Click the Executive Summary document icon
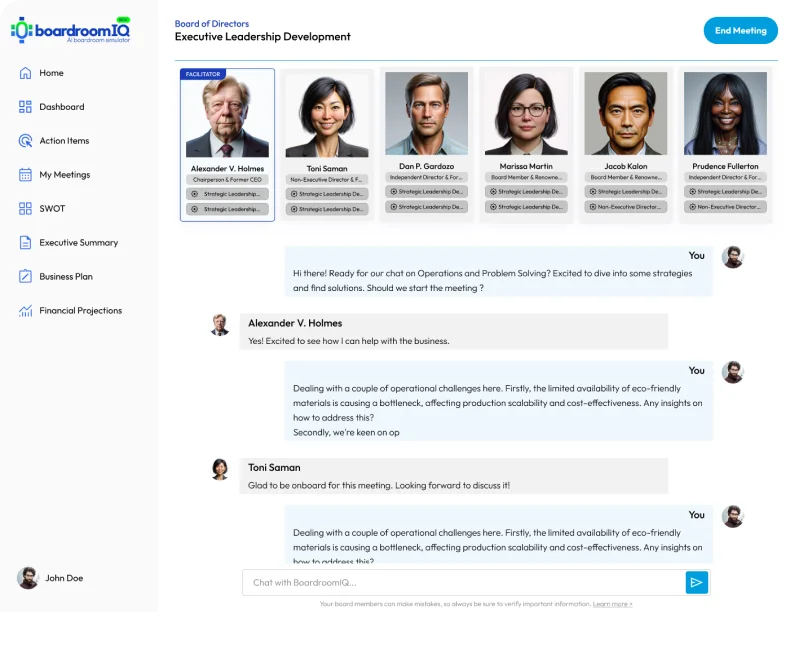This screenshot has width=812, height=645. pyautogui.click(x=25, y=242)
